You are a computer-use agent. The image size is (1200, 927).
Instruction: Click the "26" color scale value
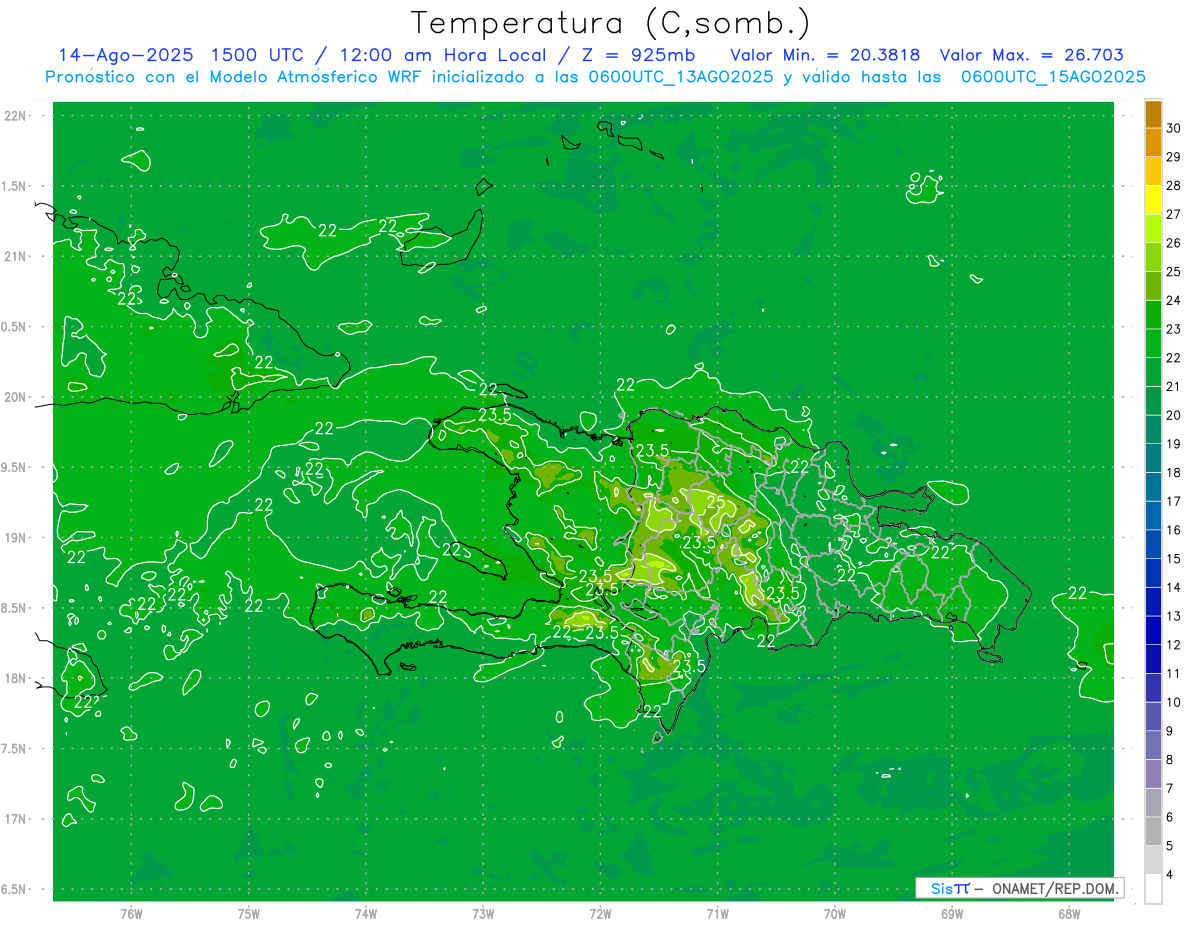pos(1174,243)
